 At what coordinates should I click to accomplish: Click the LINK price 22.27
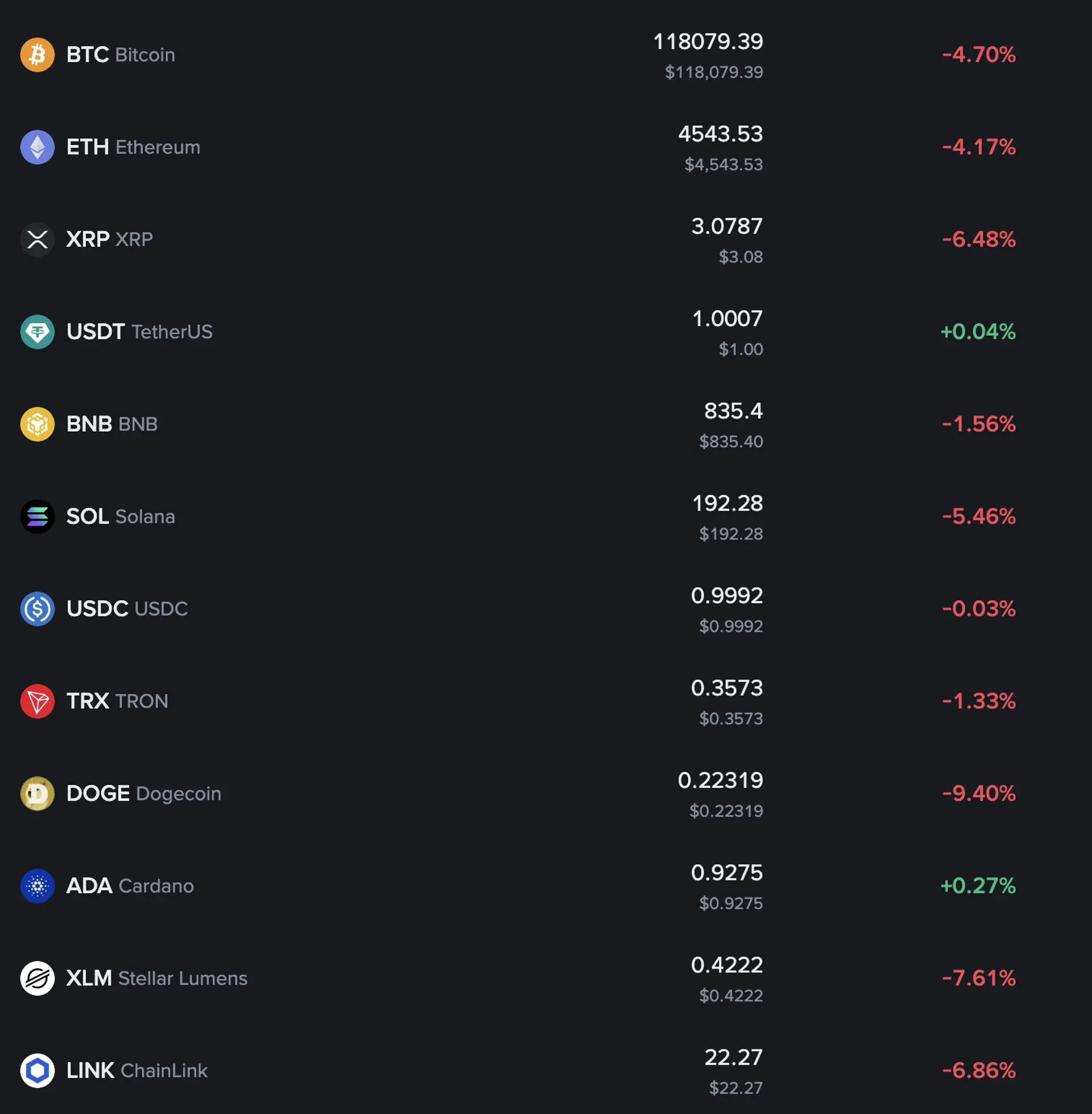(x=733, y=1057)
